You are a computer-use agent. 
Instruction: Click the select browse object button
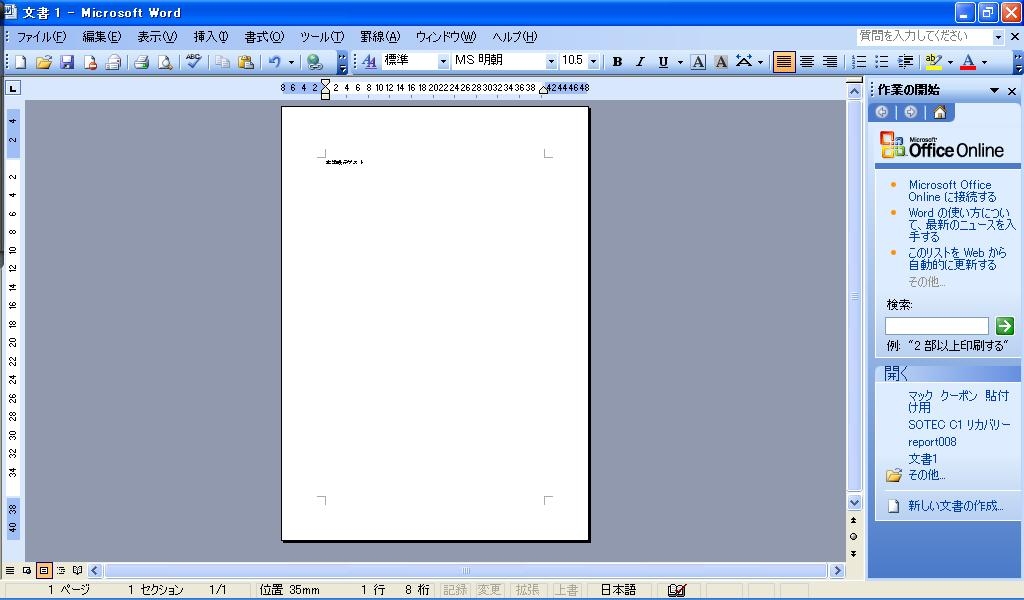click(x=854, y=537)
